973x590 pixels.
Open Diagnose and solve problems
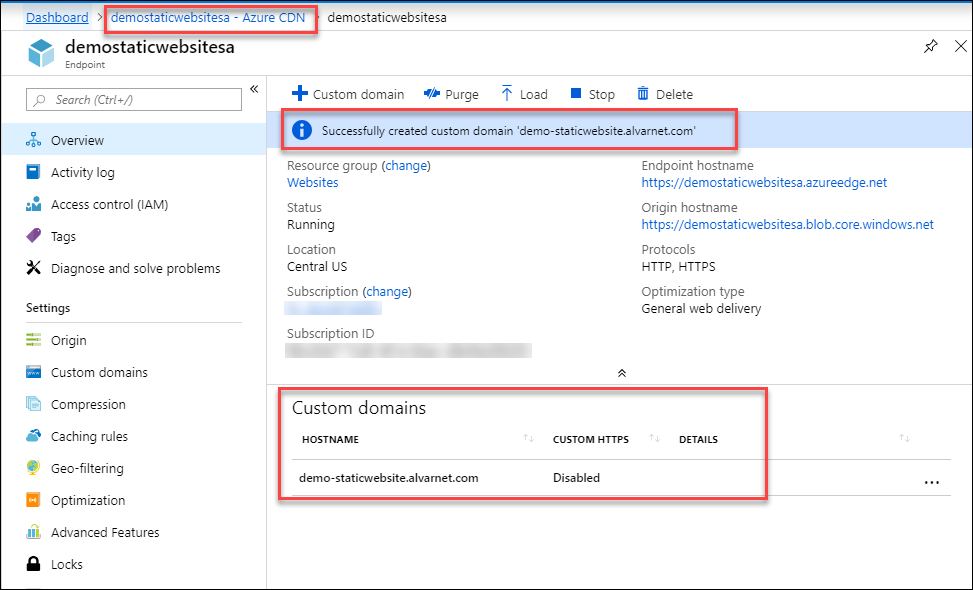133,268
